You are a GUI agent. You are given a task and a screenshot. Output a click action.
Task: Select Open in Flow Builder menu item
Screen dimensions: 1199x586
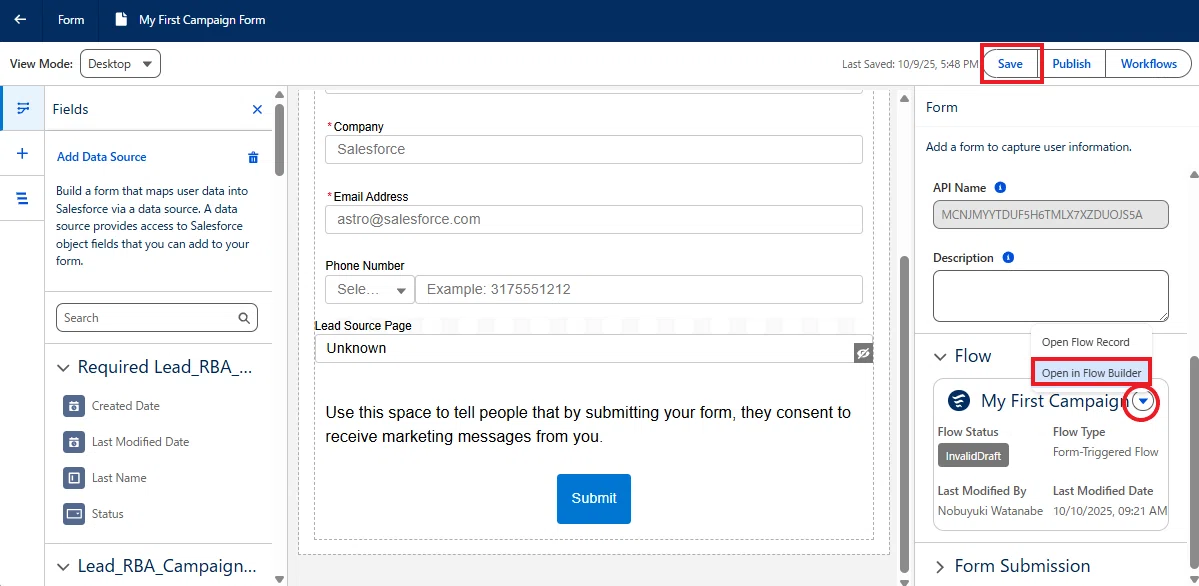(x=1090, y=373)
